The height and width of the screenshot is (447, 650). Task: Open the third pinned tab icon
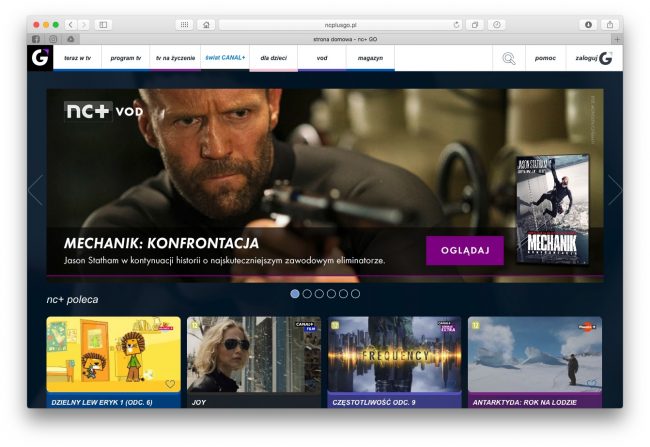coord(70,39)
